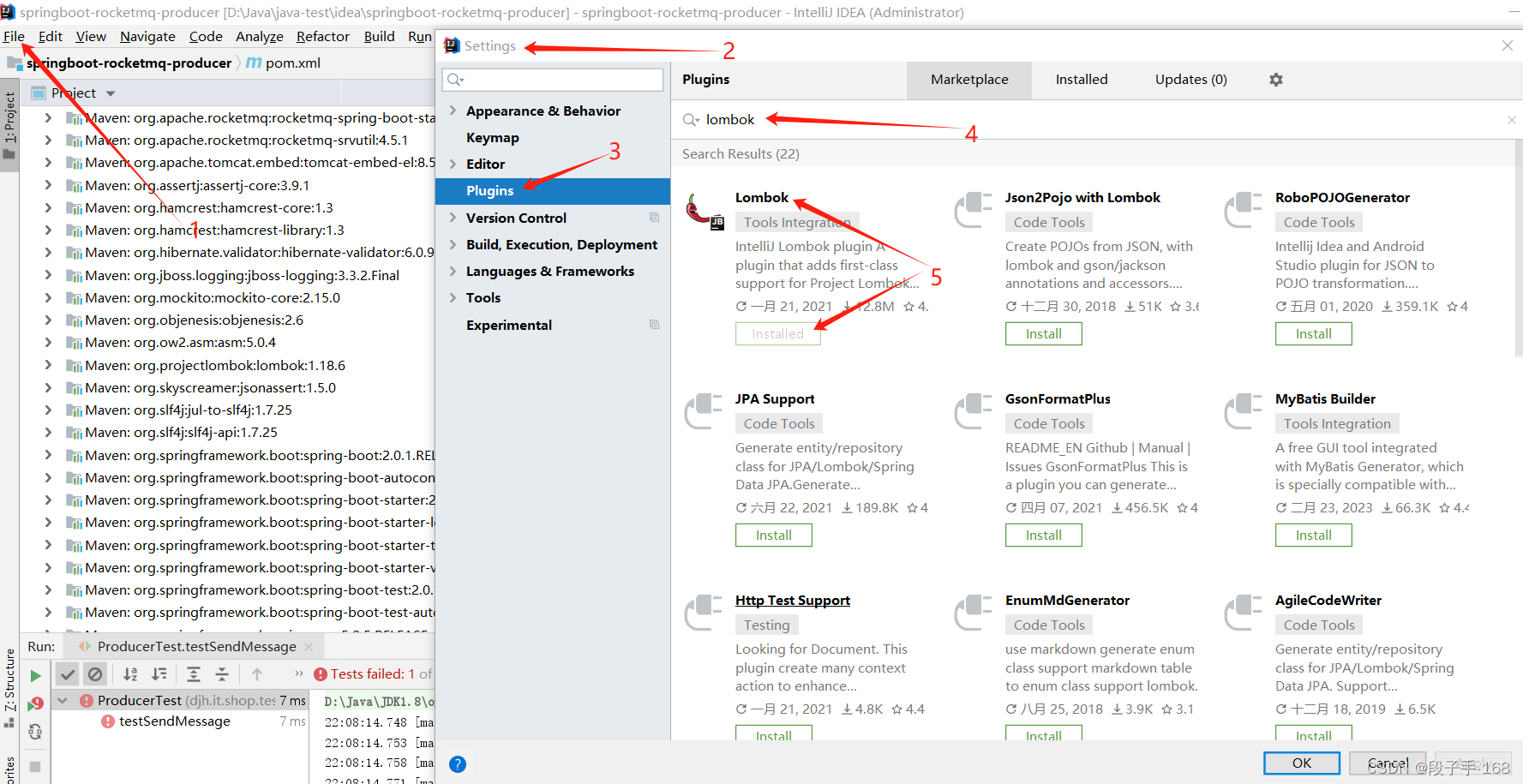1523x784 pixels.
Task: Expand Appearance & Behavior settings
Action: click(453, 111)
